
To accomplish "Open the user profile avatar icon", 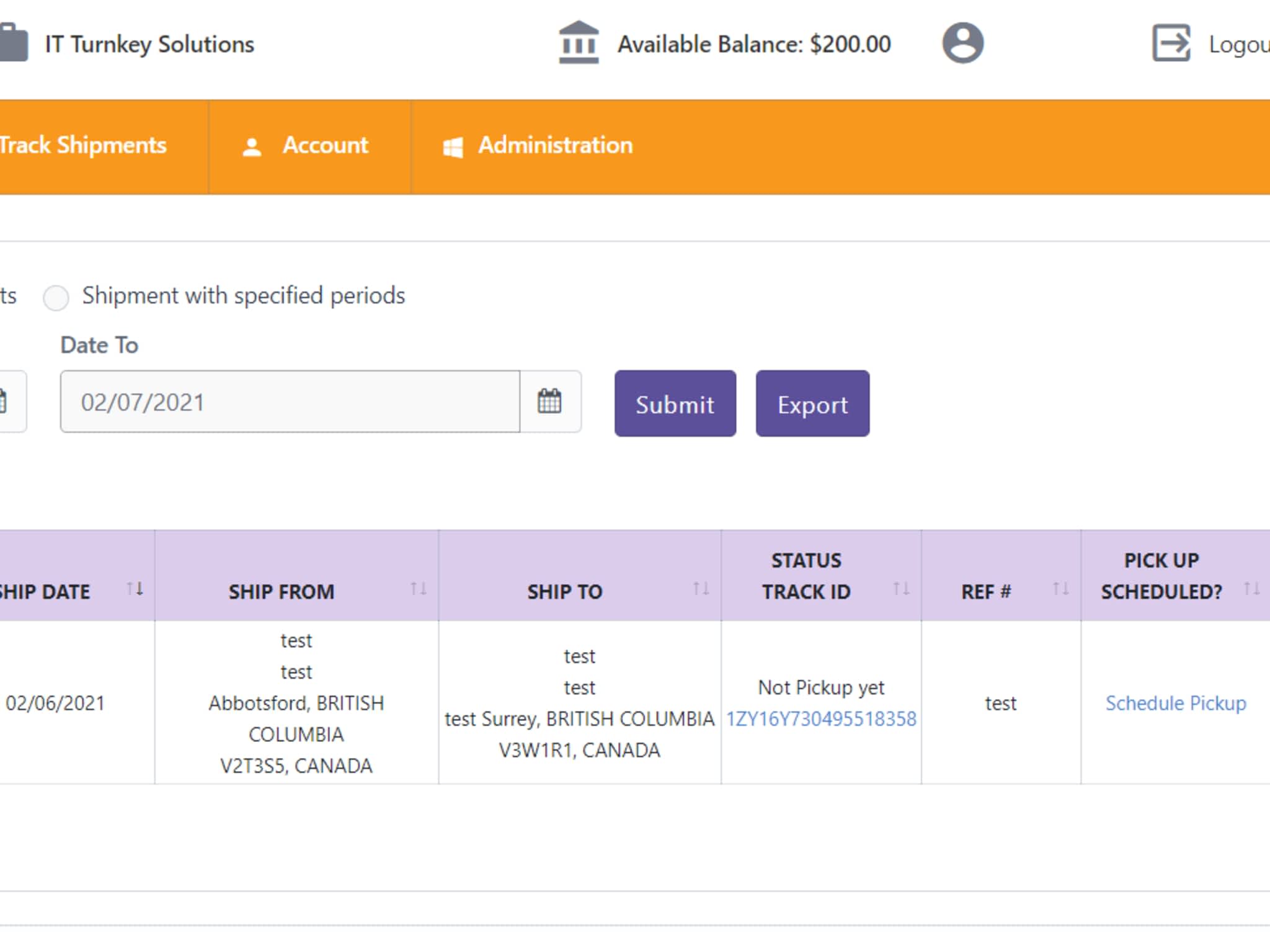I will click(x=962, y=43).
